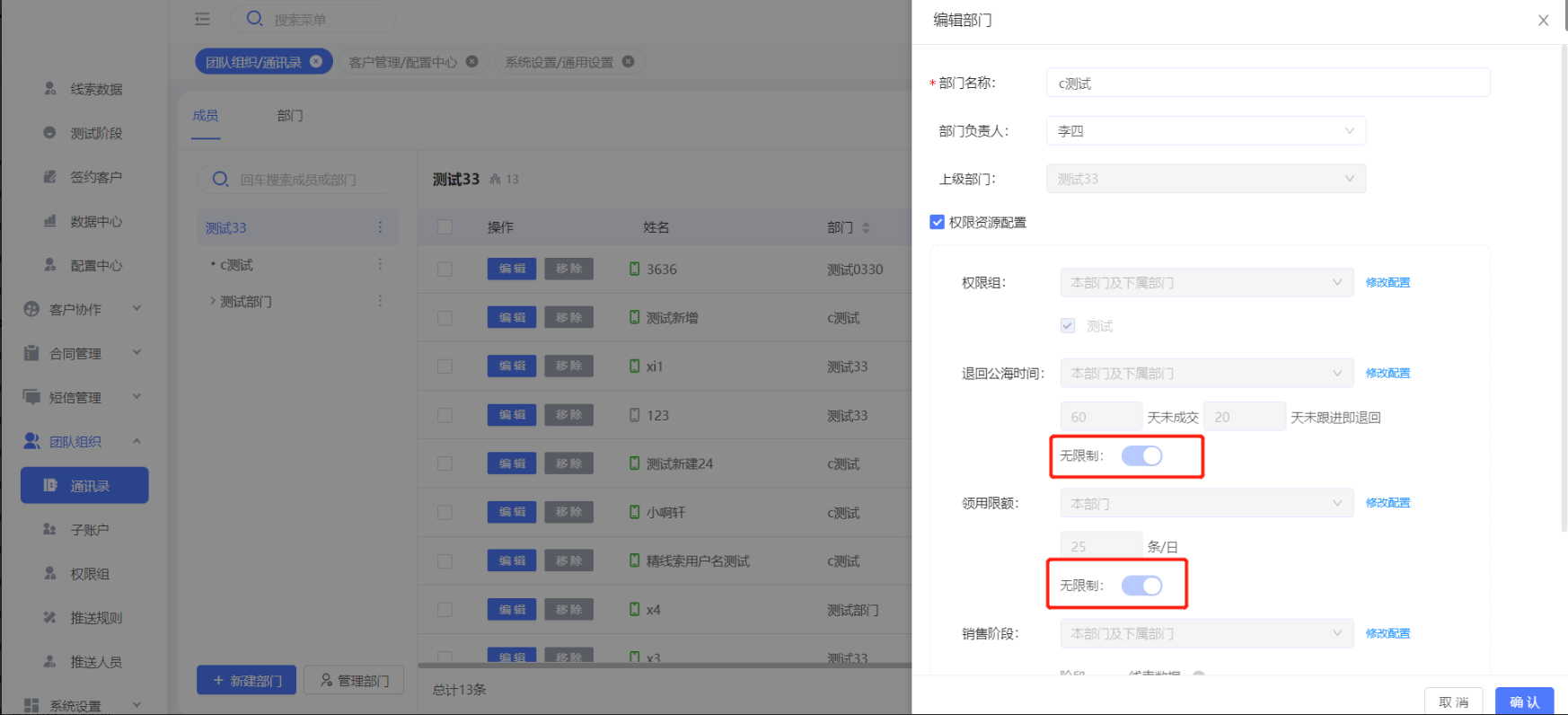The height and width of the screenshot is (715, 1568).
Task: Open the three-dot menu beside c测试
Action: (380, 265)
